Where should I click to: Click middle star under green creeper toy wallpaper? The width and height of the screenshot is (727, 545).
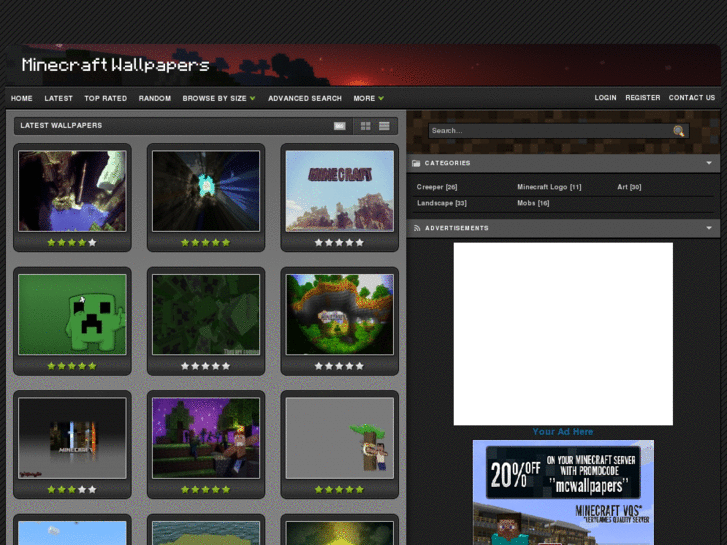tap(72, 366)
